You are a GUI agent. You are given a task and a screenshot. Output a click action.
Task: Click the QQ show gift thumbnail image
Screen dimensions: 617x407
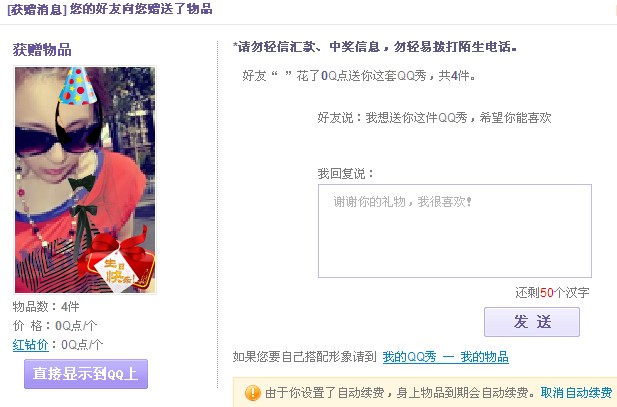(85, 180)
